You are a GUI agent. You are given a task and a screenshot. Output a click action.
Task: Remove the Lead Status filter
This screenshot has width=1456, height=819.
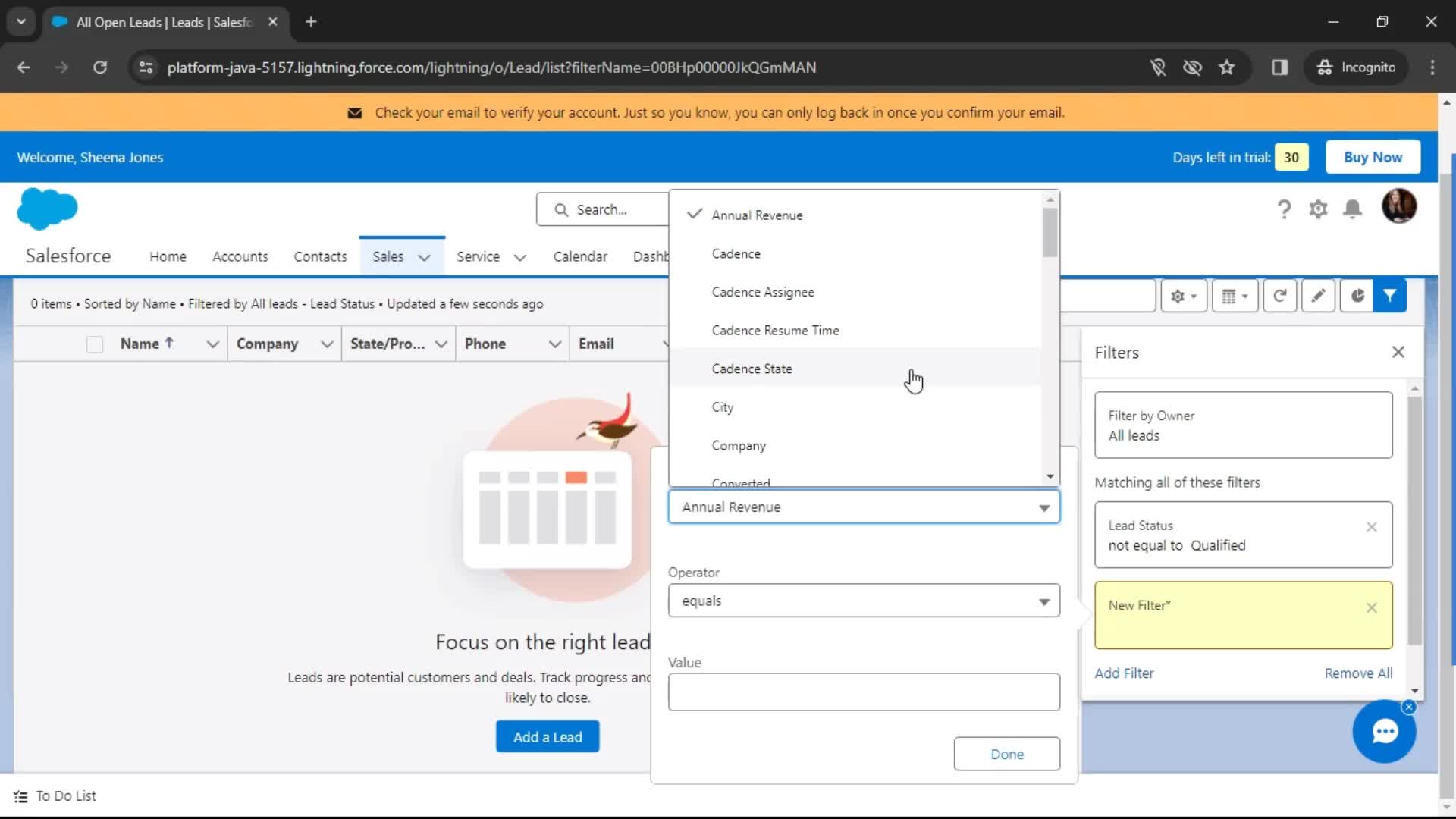click(1371, 527)
